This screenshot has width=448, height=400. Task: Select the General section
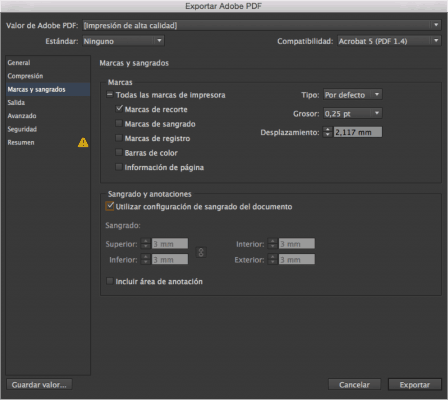point(48,63)
